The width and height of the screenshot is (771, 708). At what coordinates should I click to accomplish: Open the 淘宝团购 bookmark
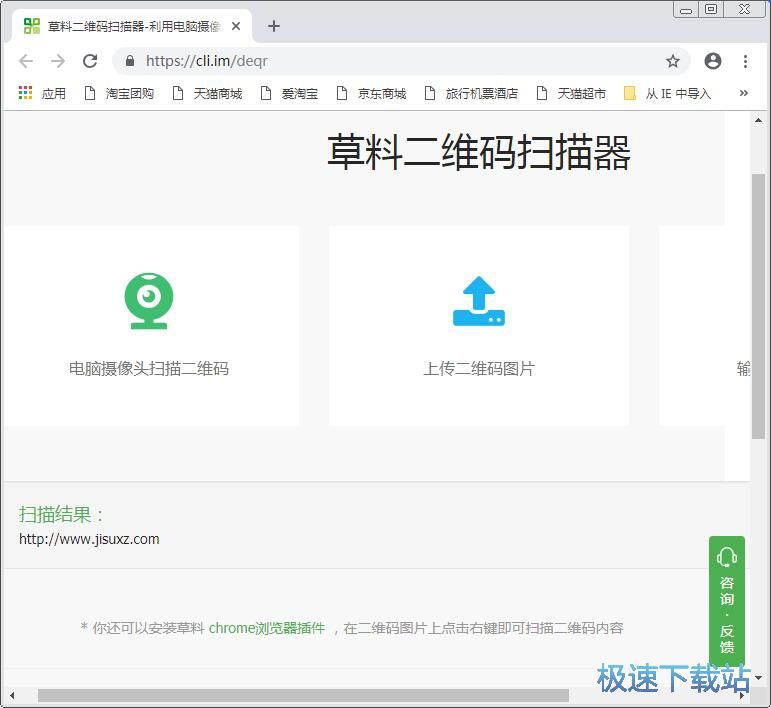point(119,93)
